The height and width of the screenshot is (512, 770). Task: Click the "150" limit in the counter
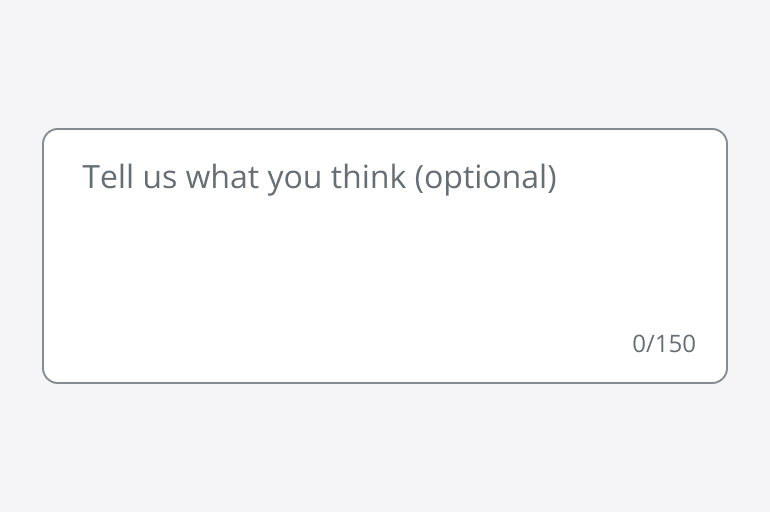coord(676,344)
